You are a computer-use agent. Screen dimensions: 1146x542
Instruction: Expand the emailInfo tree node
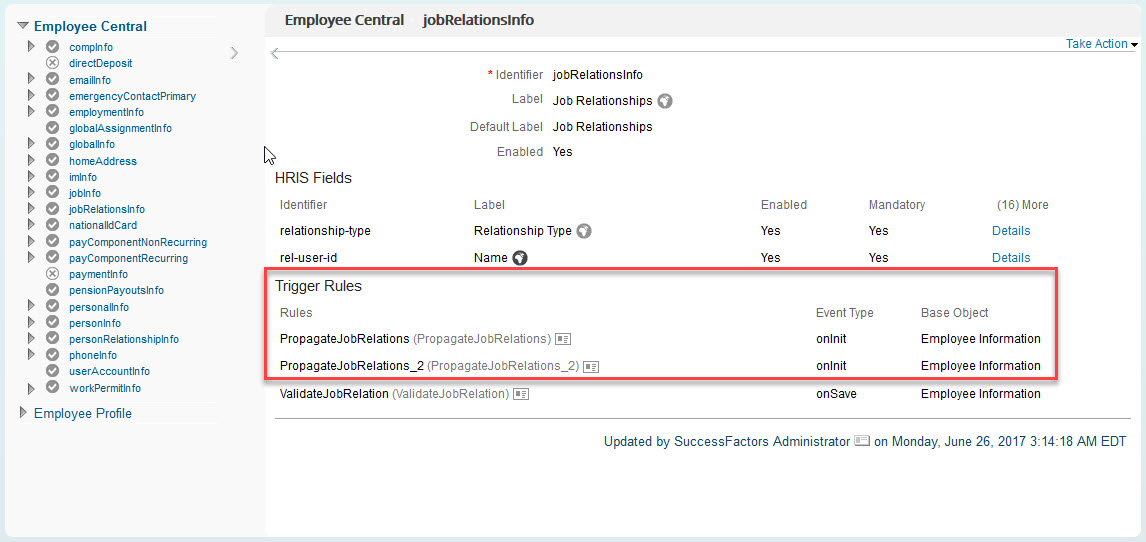[31, 78]
